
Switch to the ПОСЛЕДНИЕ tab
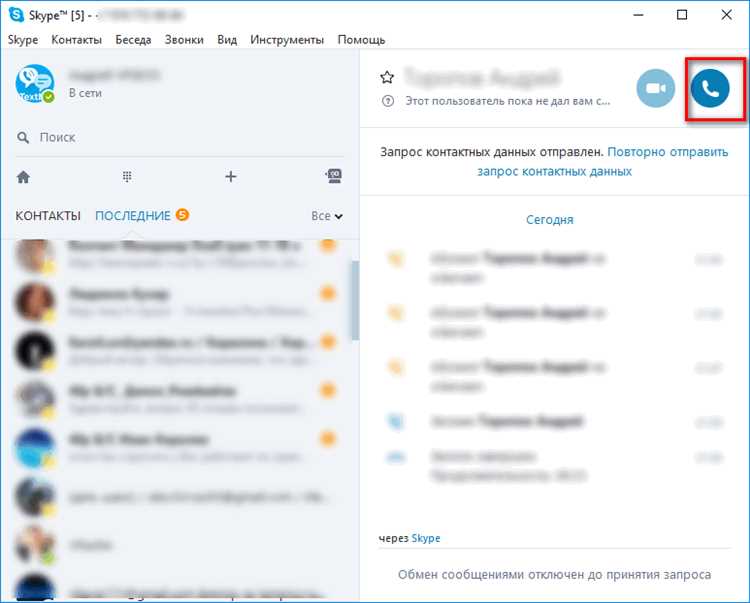tap(133, 216)
